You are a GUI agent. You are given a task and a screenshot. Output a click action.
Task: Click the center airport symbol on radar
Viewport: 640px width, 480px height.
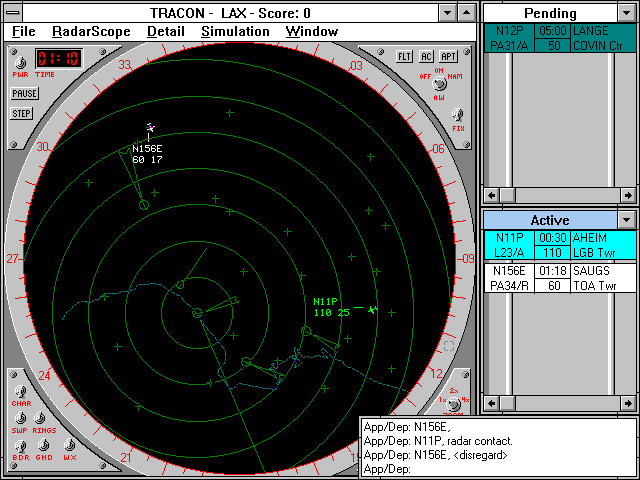pyautogui.click(x=197, y=313)
